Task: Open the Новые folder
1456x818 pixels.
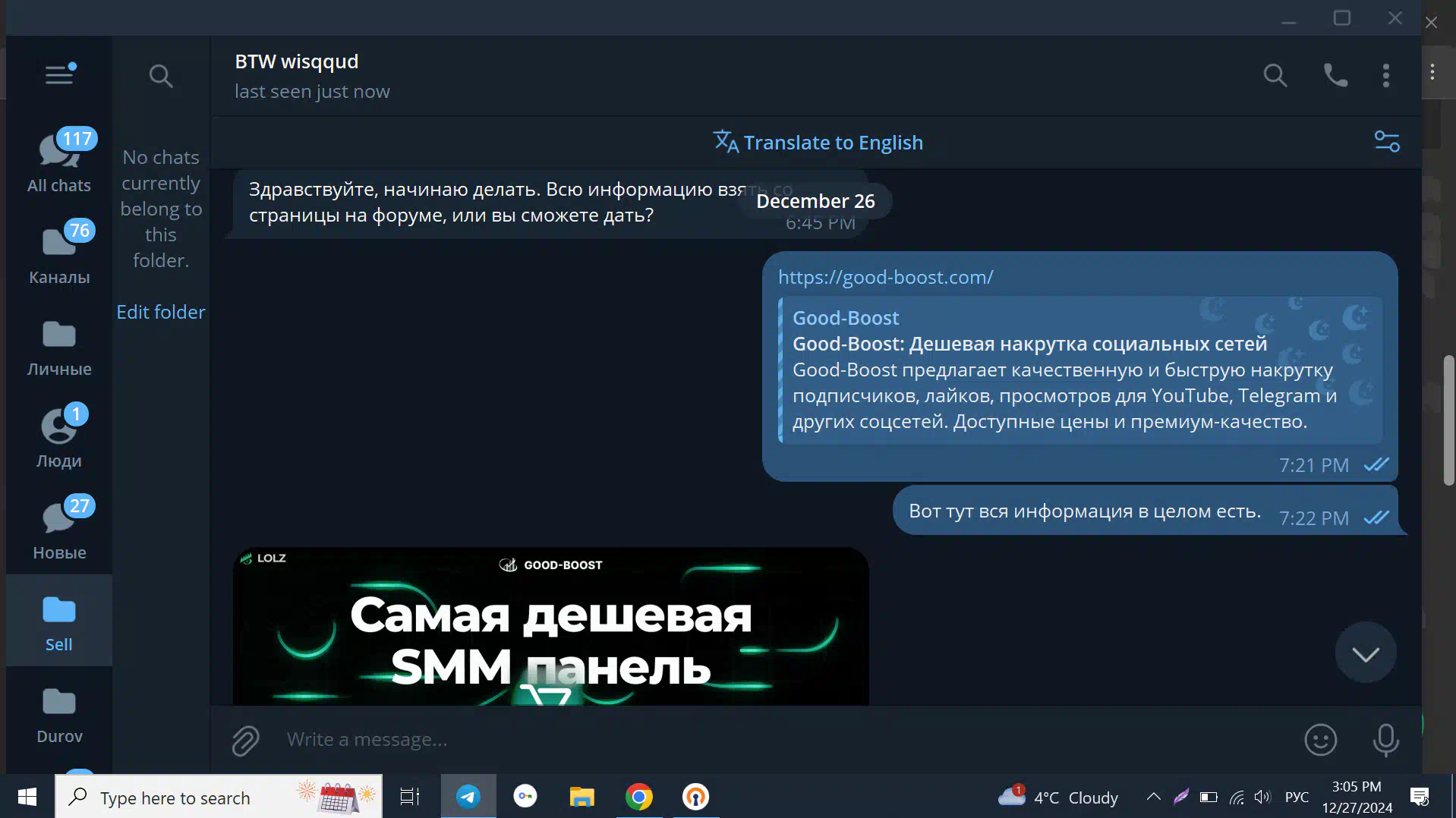Action: click(x=59, y=528)
